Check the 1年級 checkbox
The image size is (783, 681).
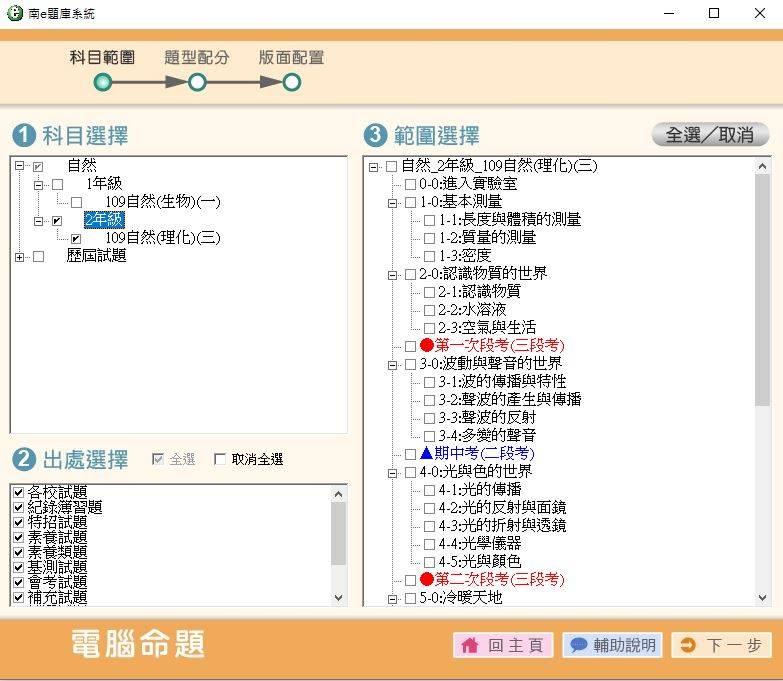[57, 185]
